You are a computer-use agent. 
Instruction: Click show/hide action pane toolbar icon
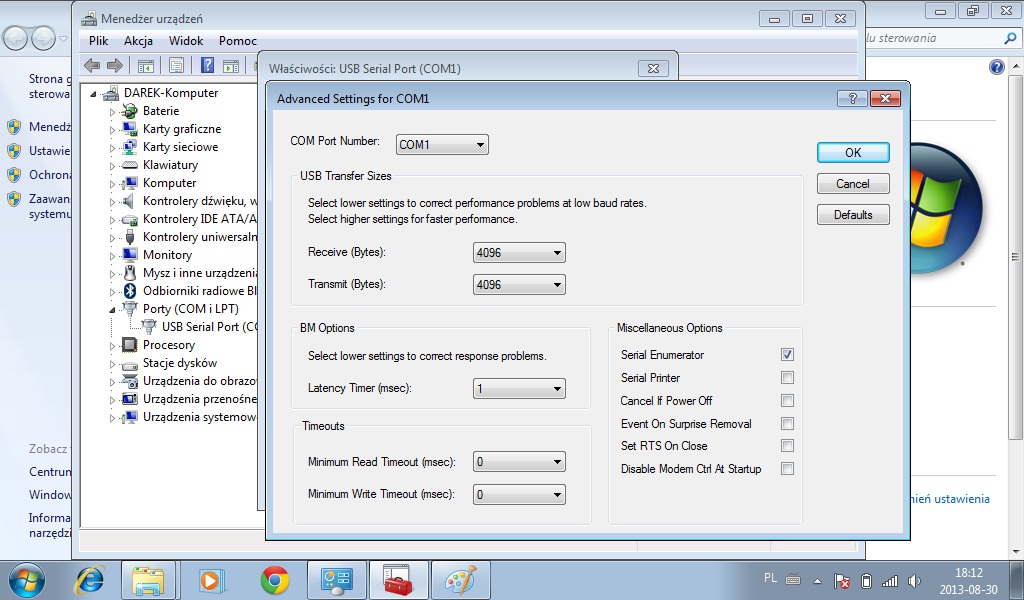pos(231,65)
